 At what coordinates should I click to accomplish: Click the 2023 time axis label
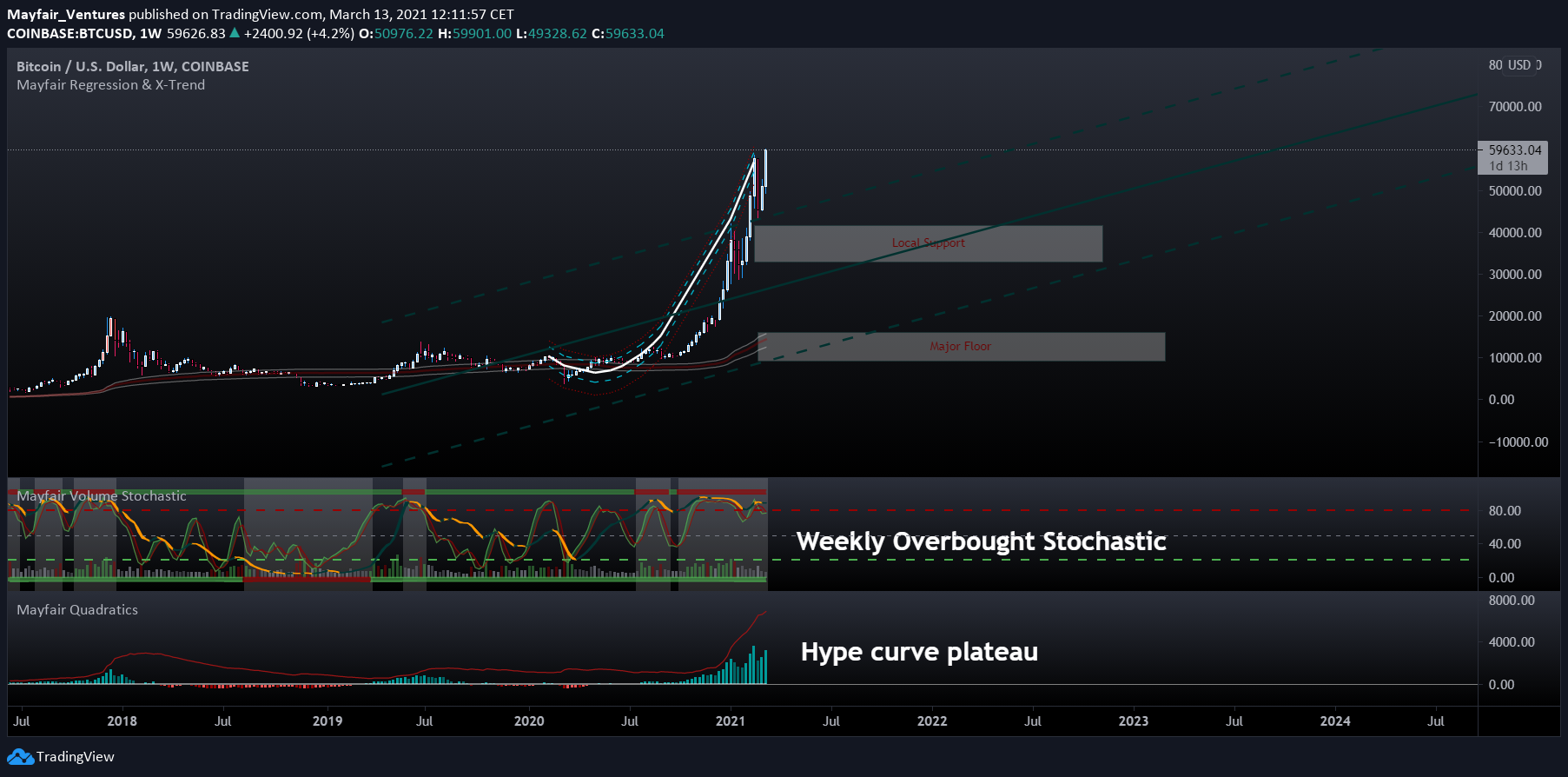(x=1134, y=721)
